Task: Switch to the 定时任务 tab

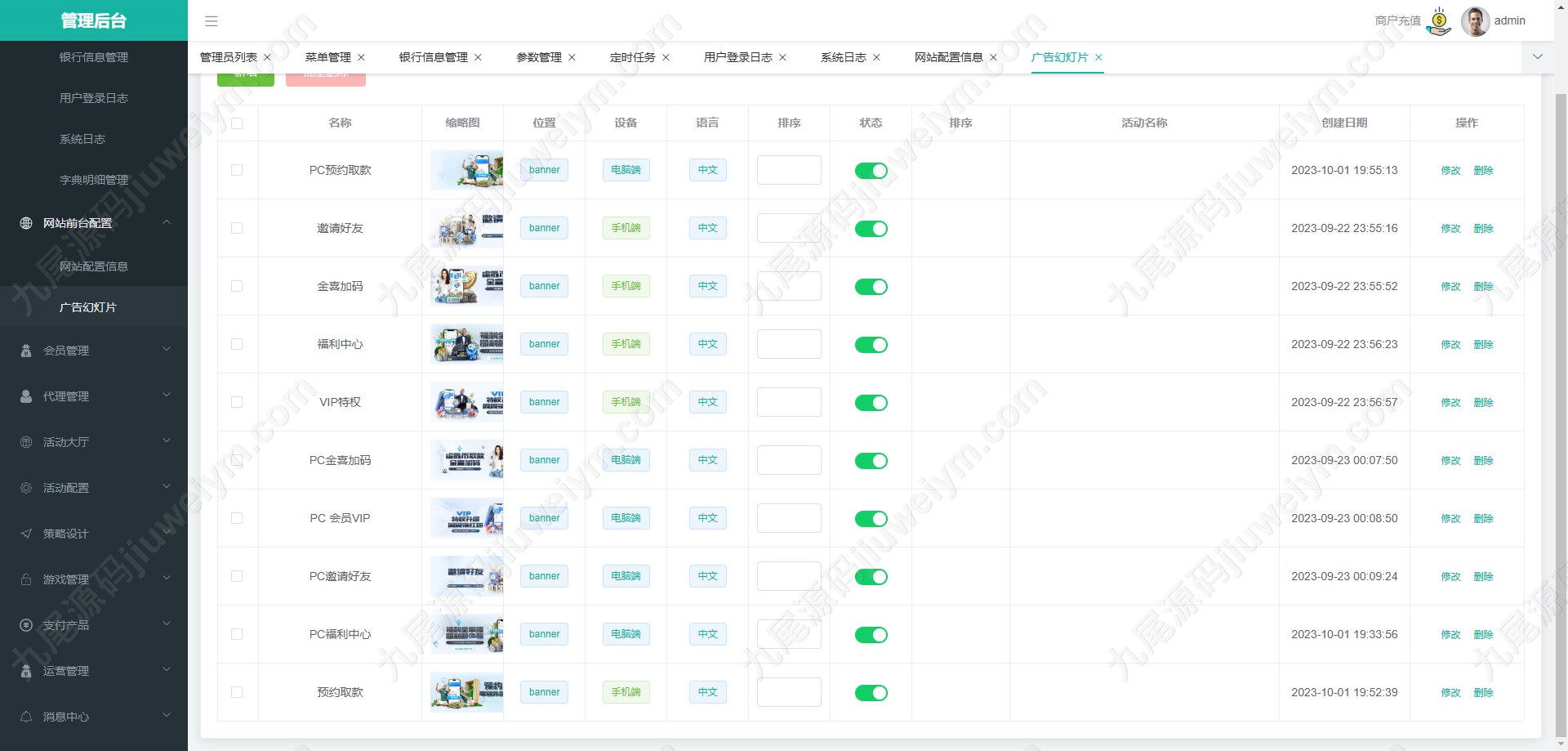Action: point(633,57)
